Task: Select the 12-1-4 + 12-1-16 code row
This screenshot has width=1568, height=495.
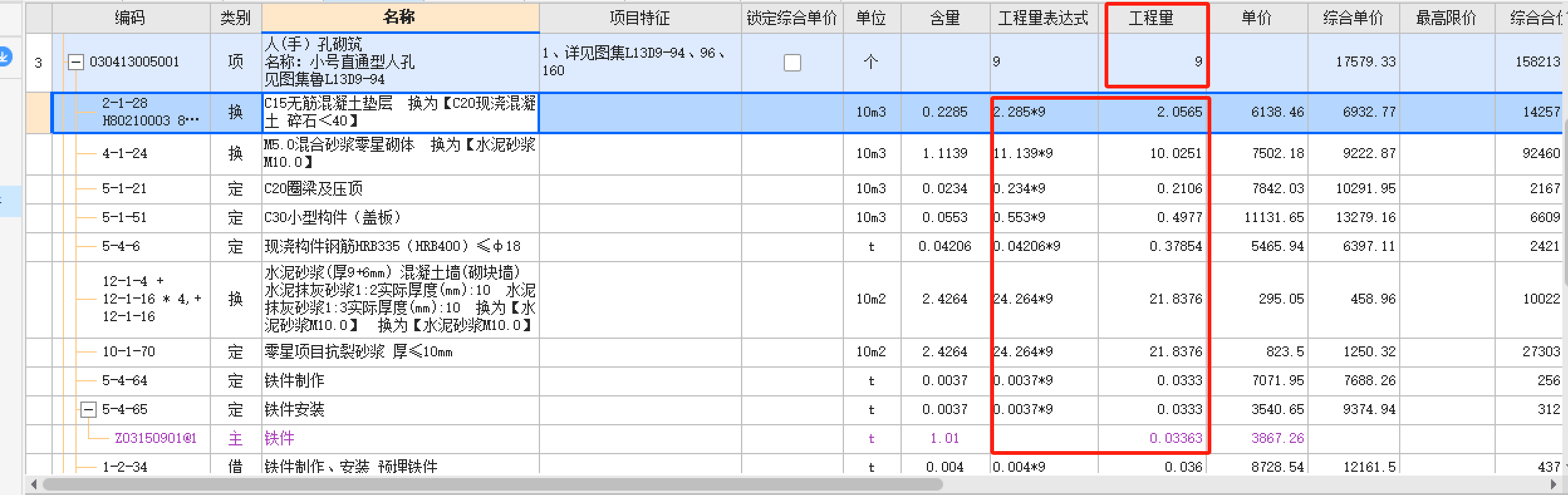Action: (x=151, y=299)
